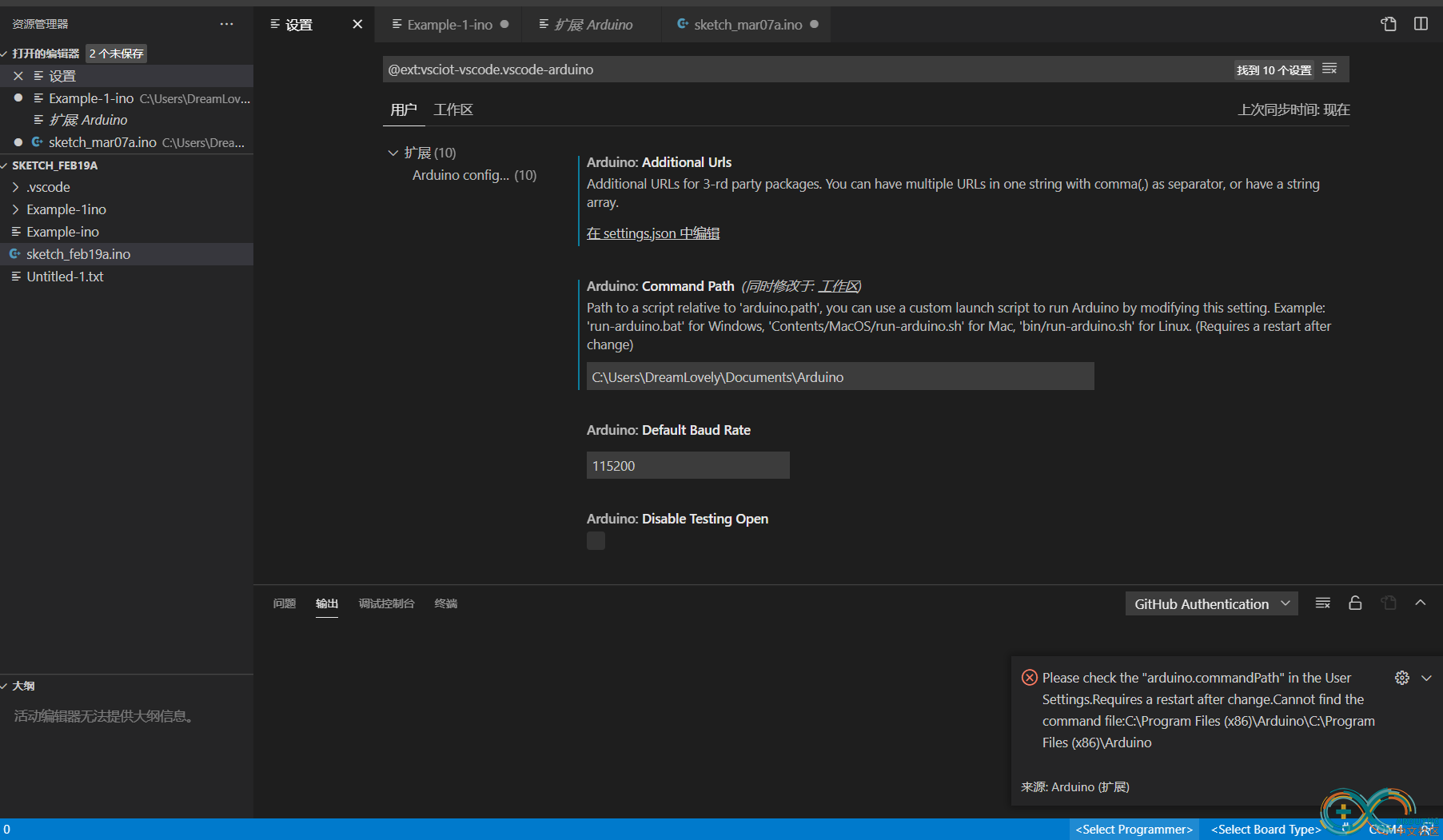The width and height of the screenshot is (1443, 840).
Task: Select the 用户 settings scope tab
Action: point(403,109)
